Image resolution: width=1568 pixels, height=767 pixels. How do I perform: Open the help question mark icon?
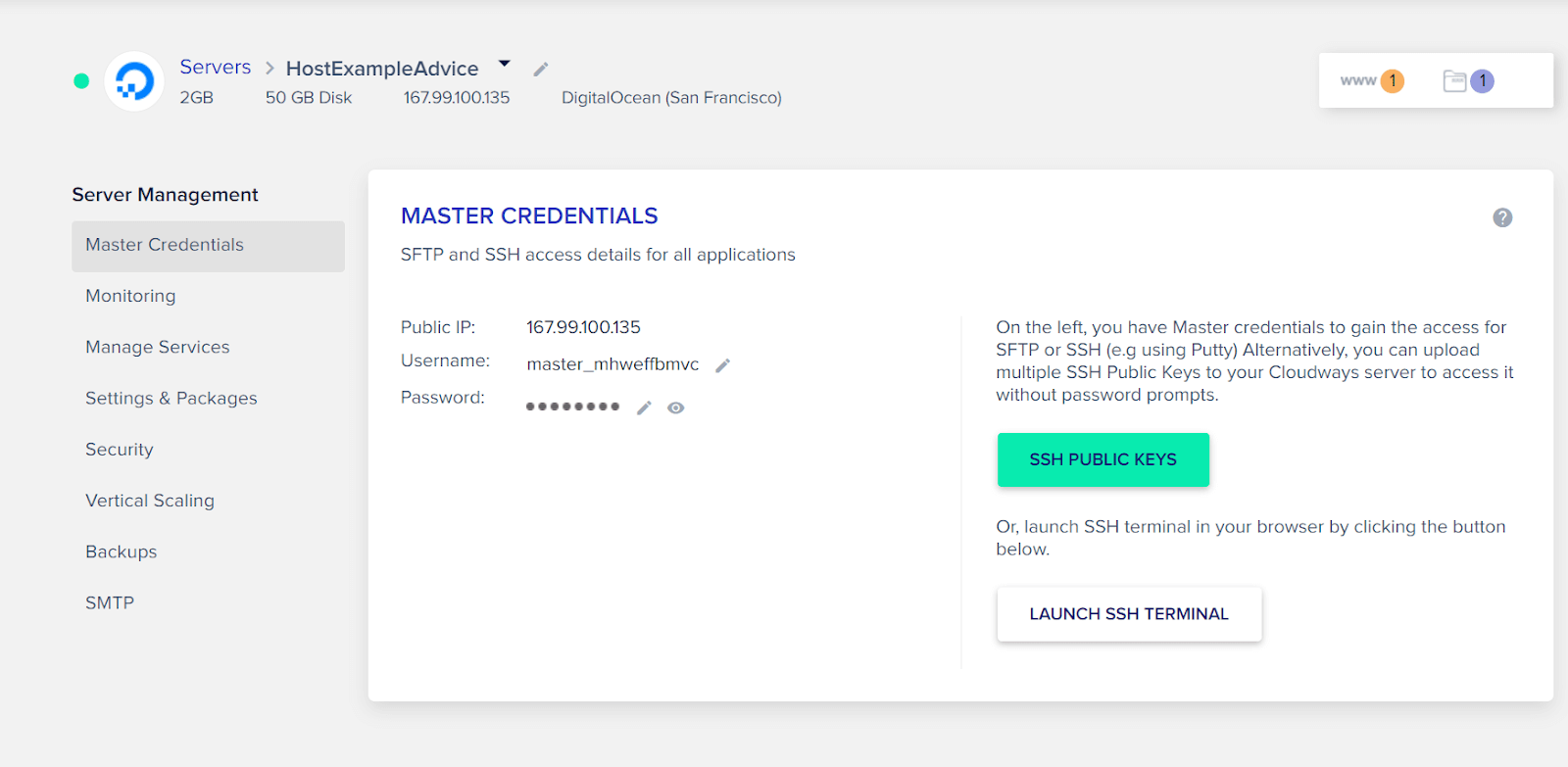coord(1502,217)
